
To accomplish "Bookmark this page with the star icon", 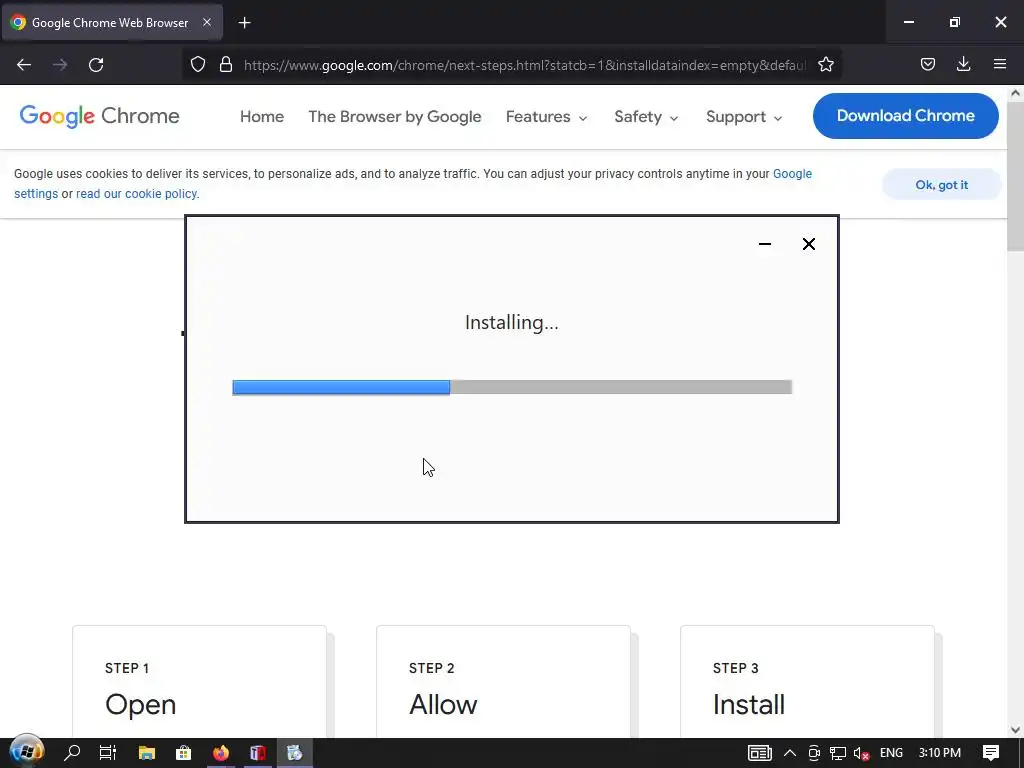I will (825, 65).
